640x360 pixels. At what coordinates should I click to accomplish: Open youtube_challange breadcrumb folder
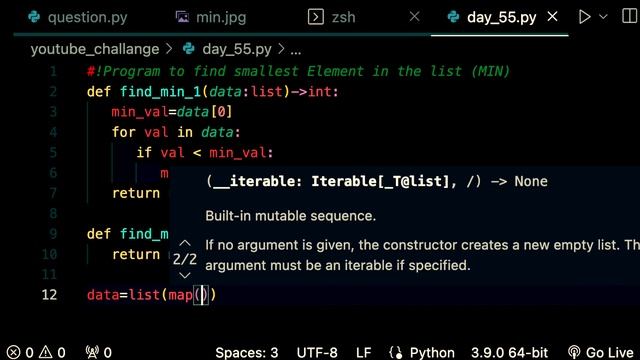(x=95, y=49)
